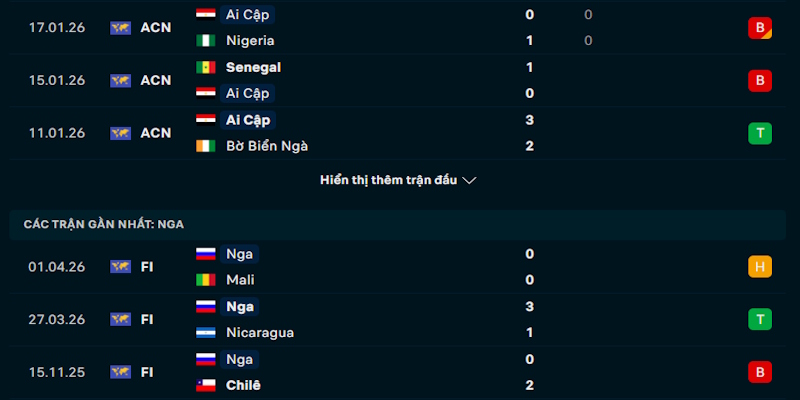The image size is (800, 400).
Task: Click the Mali flag icon
Action: [x=206, y=280]
